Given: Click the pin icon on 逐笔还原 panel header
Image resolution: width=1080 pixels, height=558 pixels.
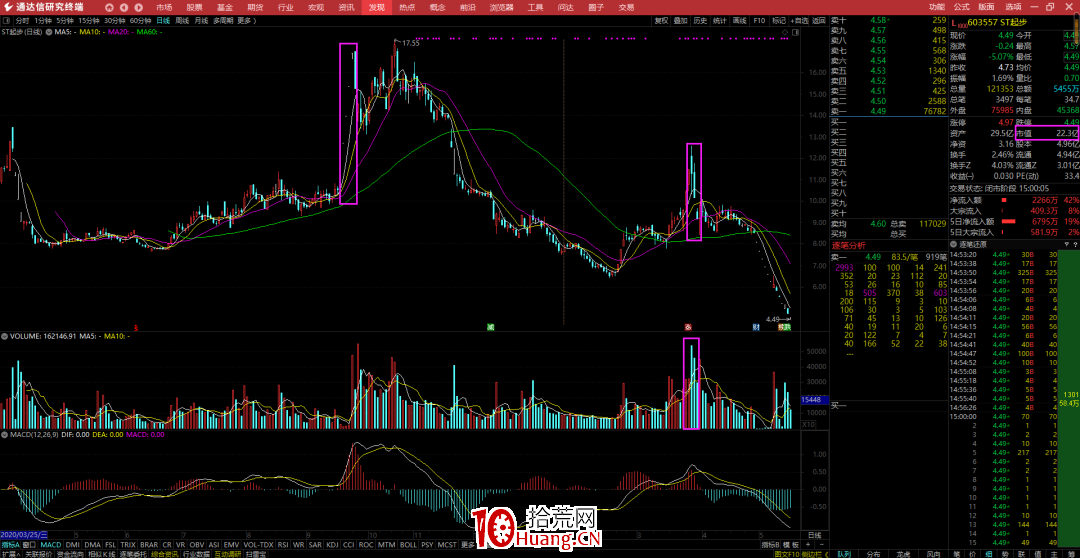Looking at the screenshot, I should (x=1067, y=244).
